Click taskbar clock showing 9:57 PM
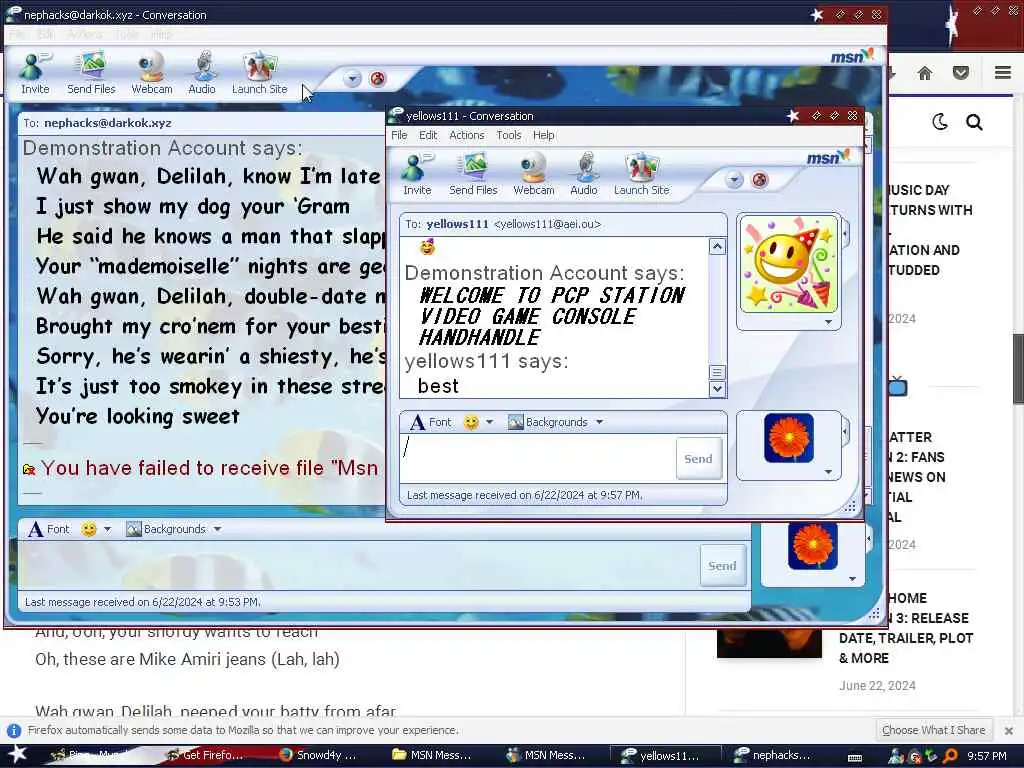Image resolution: width=1024 pixels, height=768 pixels. pyautogui.click(x=986, y=756)
